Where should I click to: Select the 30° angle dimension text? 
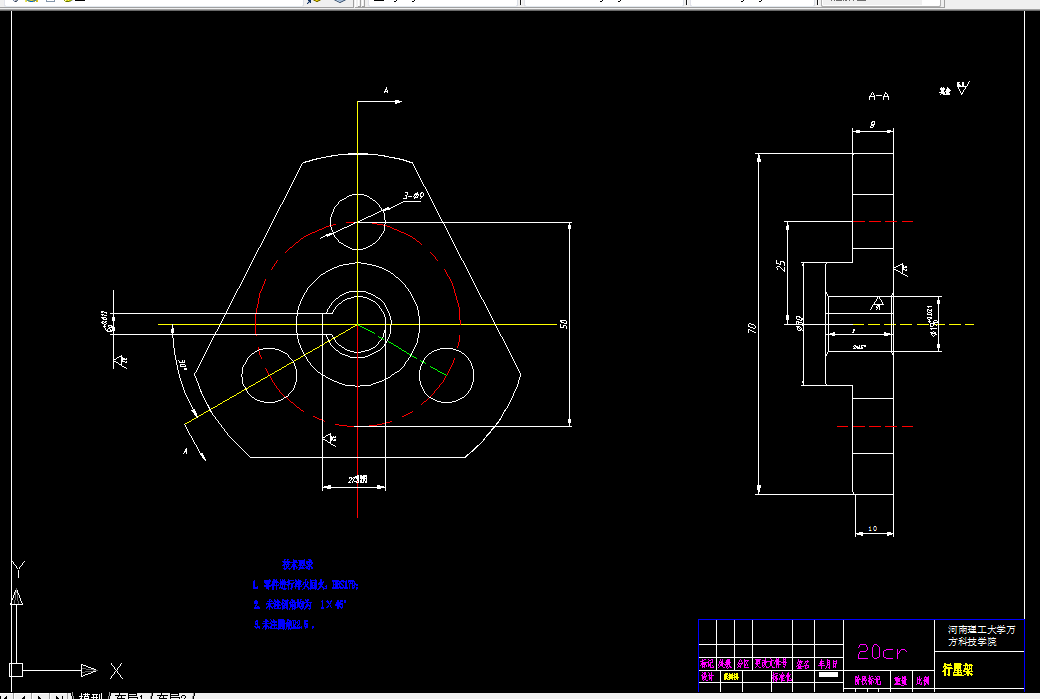[182, 364]
